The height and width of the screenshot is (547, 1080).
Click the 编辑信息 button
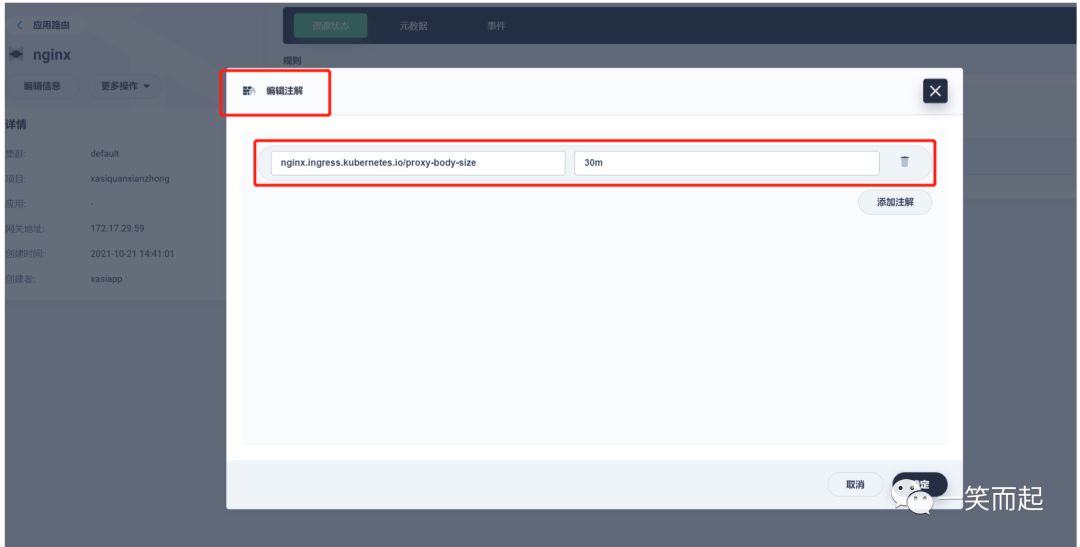42,86
